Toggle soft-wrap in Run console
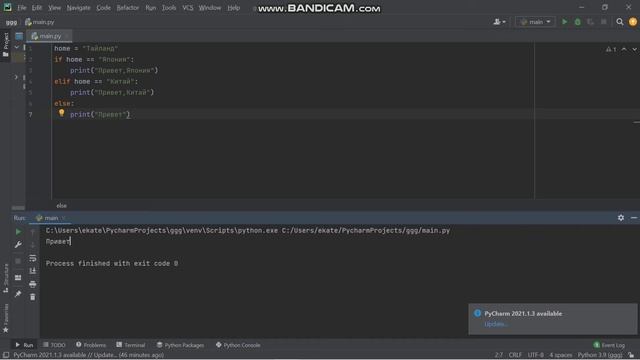 pyautogui.click(x=33, y=258)
